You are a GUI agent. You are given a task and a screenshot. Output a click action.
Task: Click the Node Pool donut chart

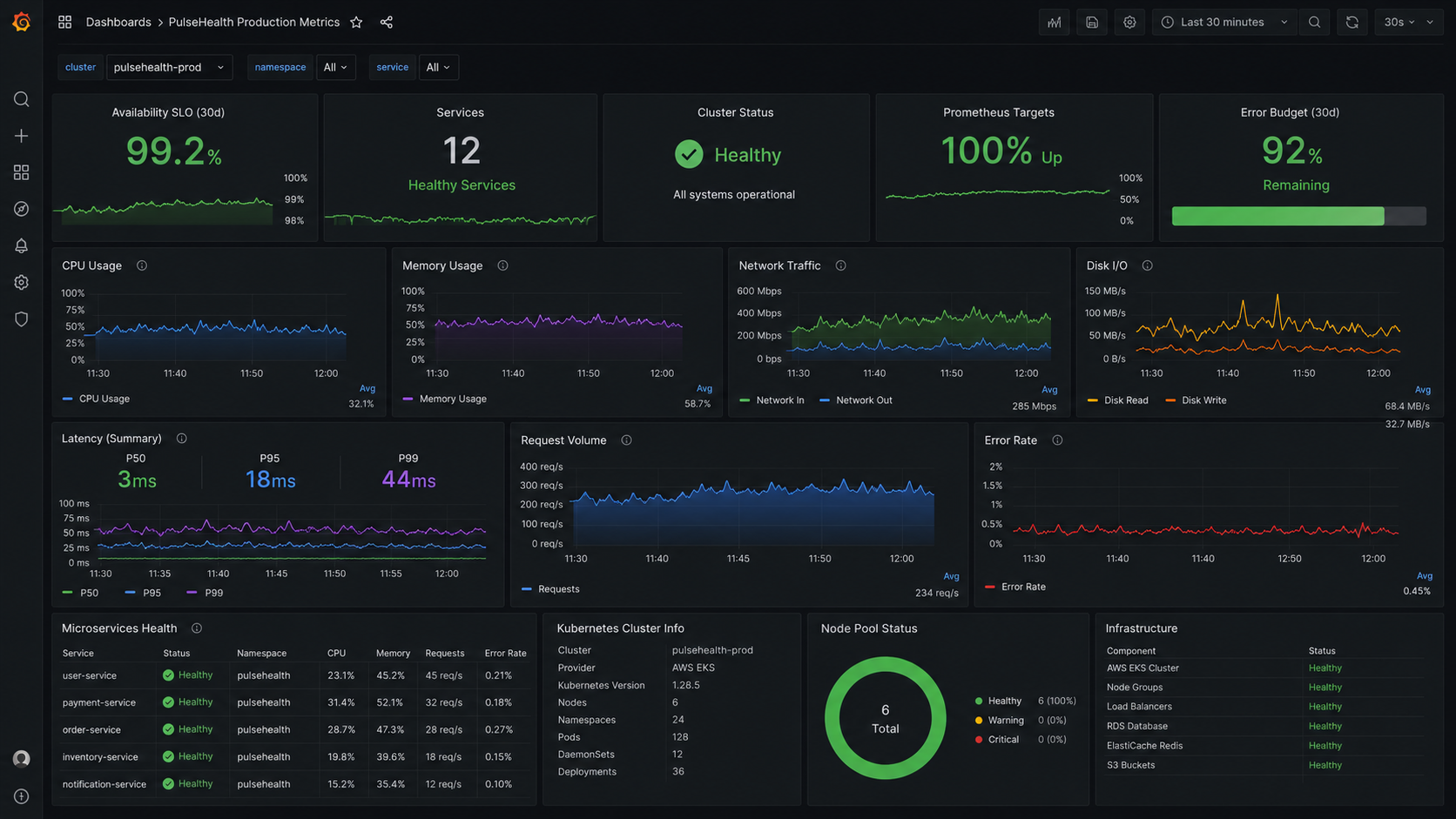pyautogui.click(x=885, y=718)
